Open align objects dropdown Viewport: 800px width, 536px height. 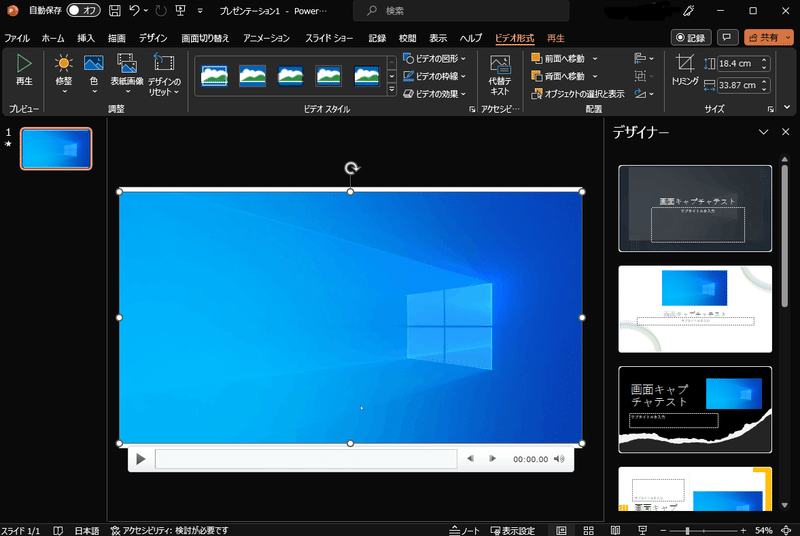click(644, 59)
